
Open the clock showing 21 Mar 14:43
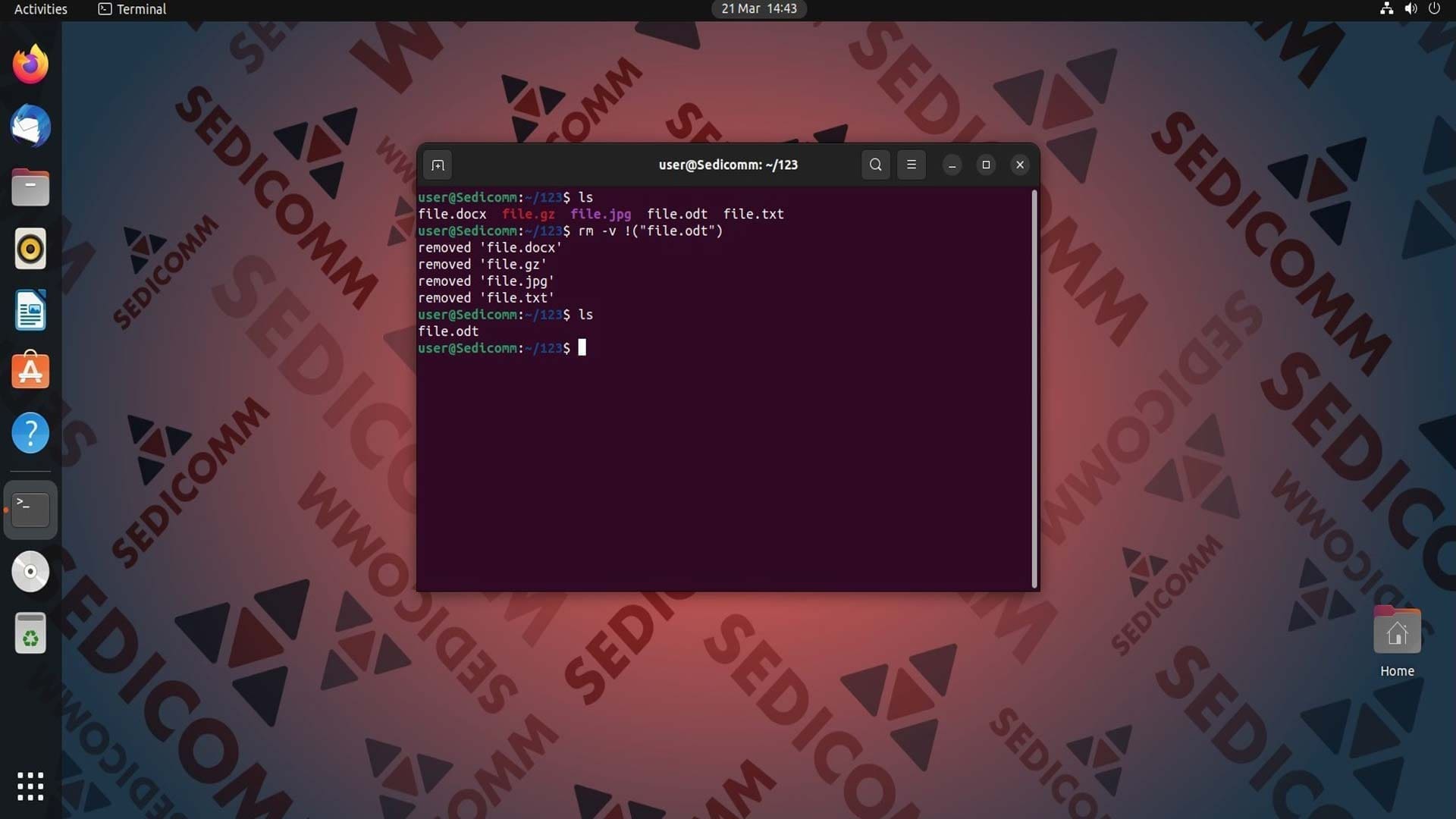coord(759,9)
